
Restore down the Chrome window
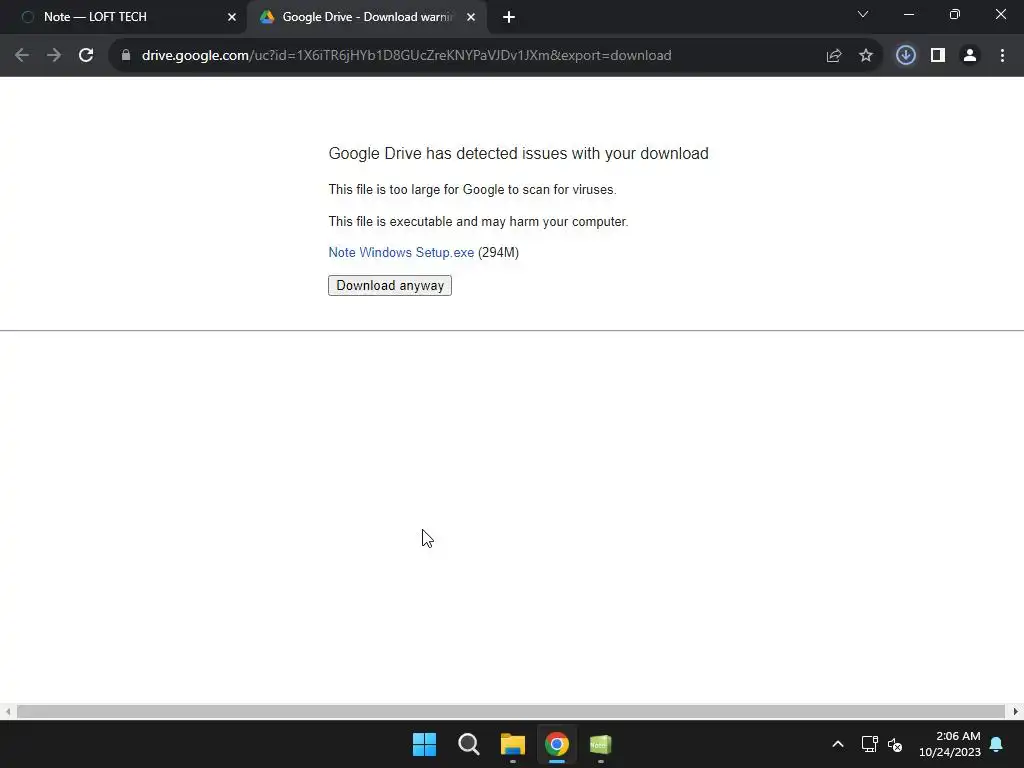(955, 14)
